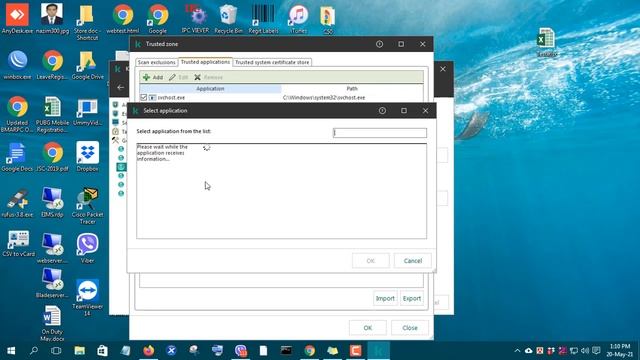The width and height of the screenshot is (640, 360).
Task: Open the notification center icon
Action: pos(596,351)
